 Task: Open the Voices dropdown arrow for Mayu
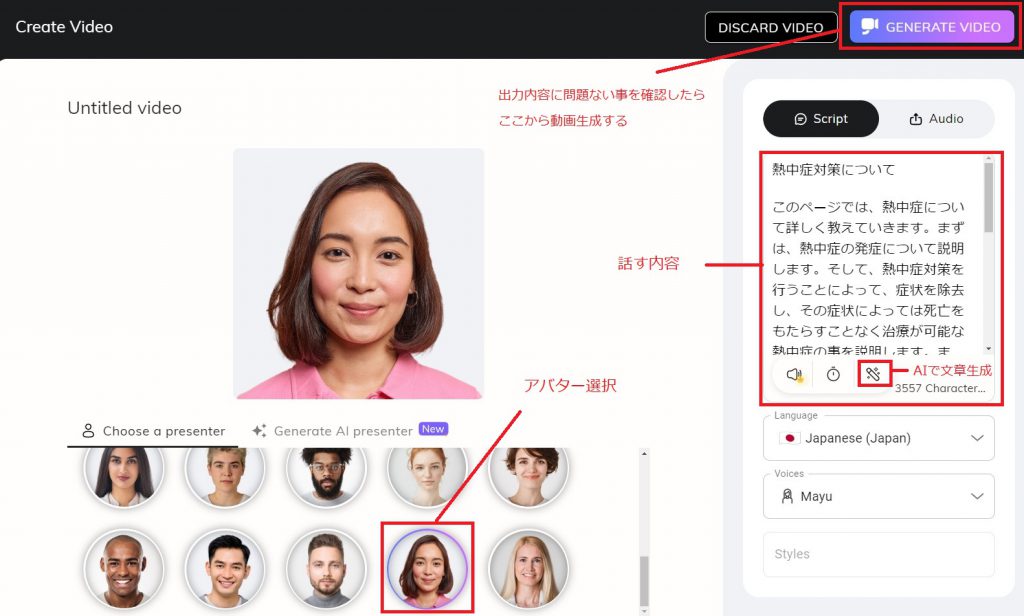coord(977,496)
